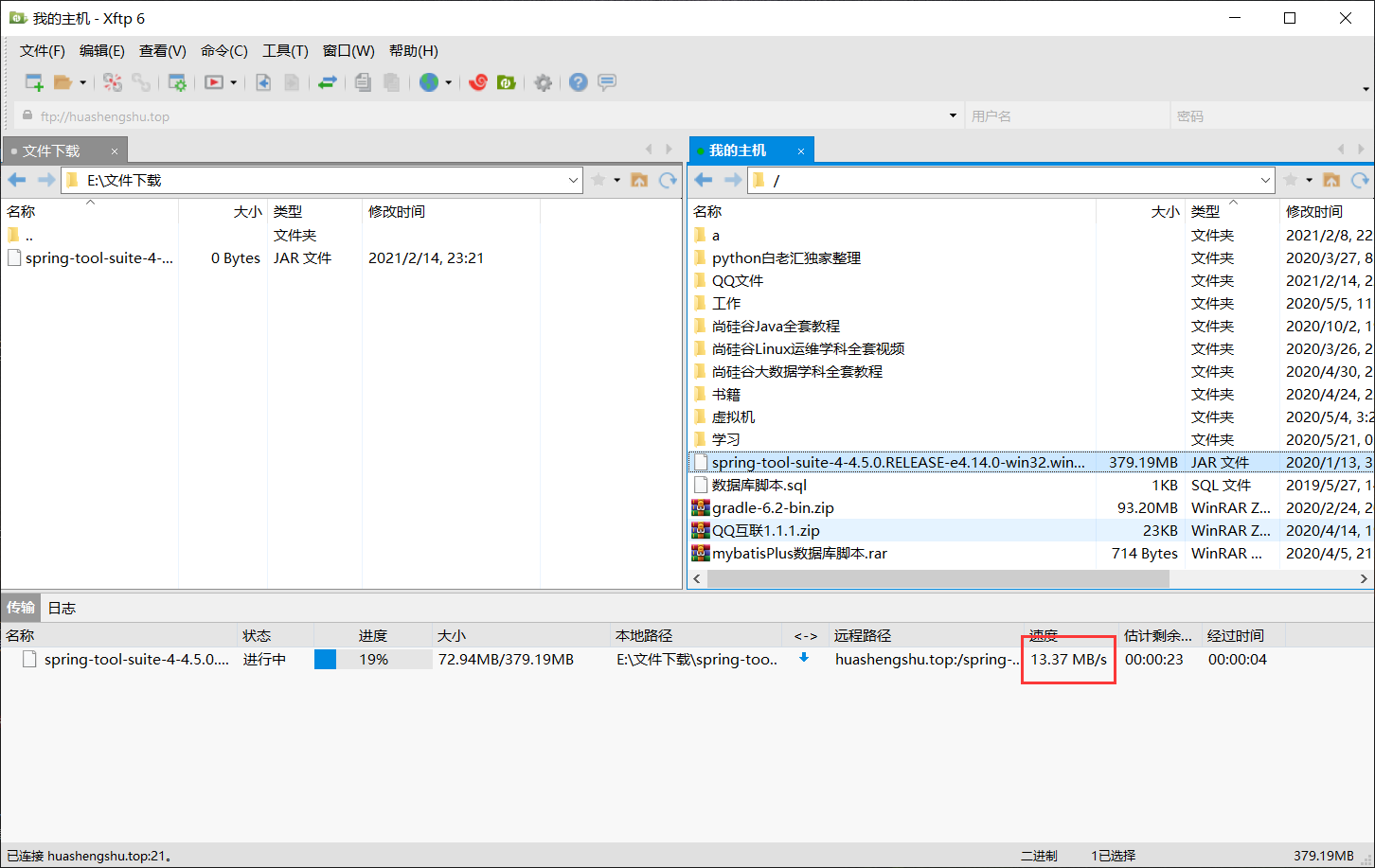Click the speech bubble feedback icon

click(x=607, y=82)
